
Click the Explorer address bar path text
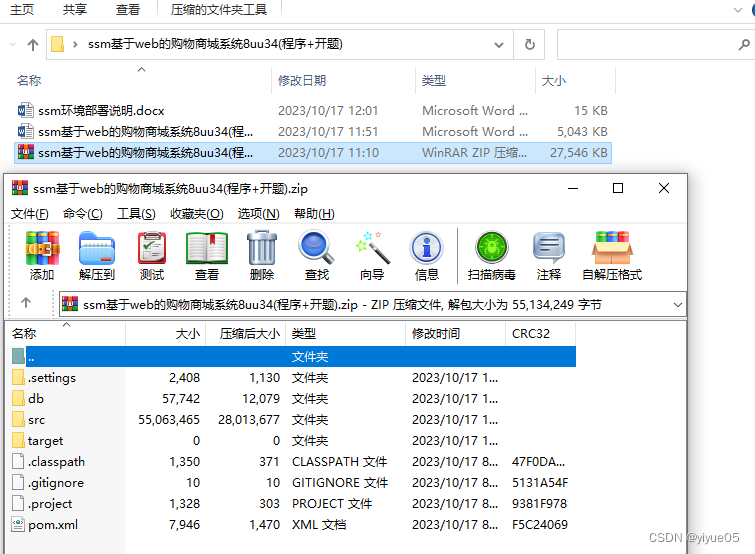(215, 44)
